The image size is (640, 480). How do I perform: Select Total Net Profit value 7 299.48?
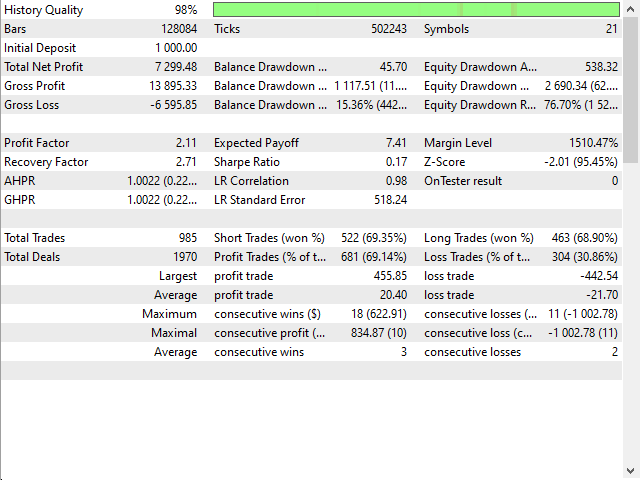[x=176, y=67]
